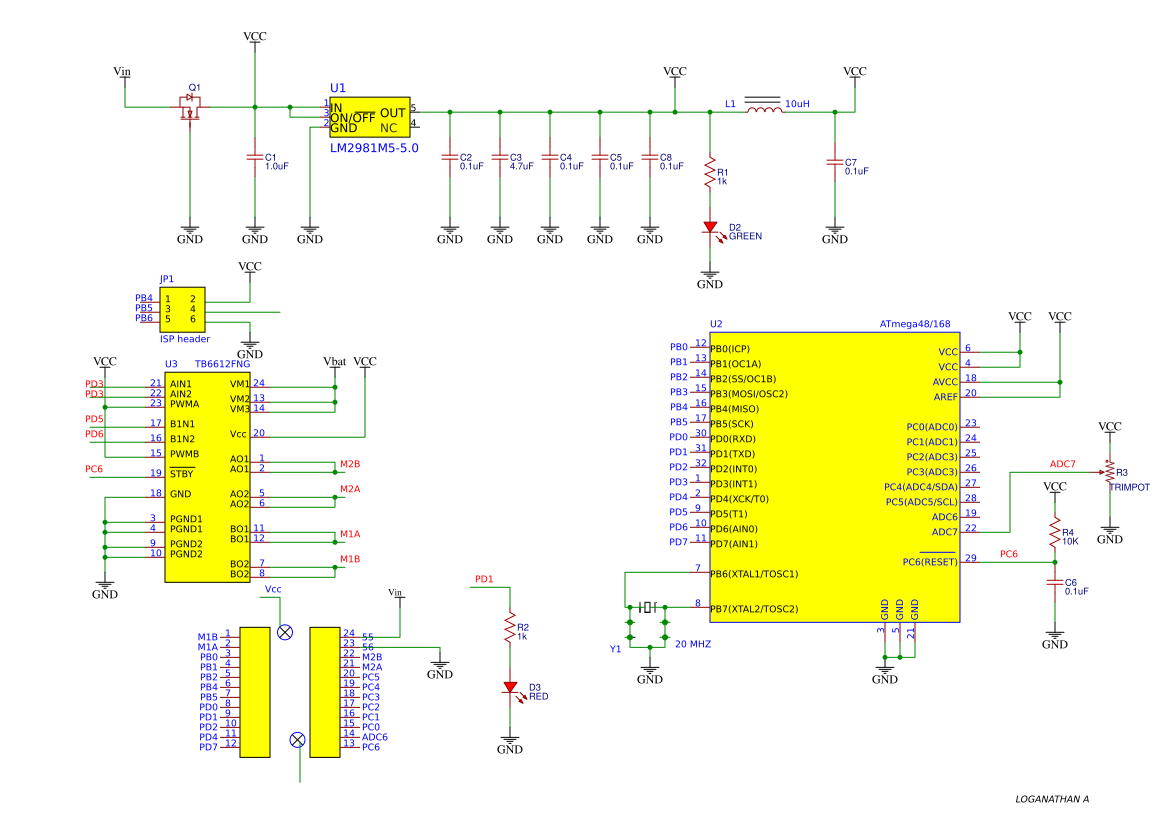Click the "LOGANATHAN A" author text
The width and height of the screenshot is (1169, 828).
(x=1052, y=799)
